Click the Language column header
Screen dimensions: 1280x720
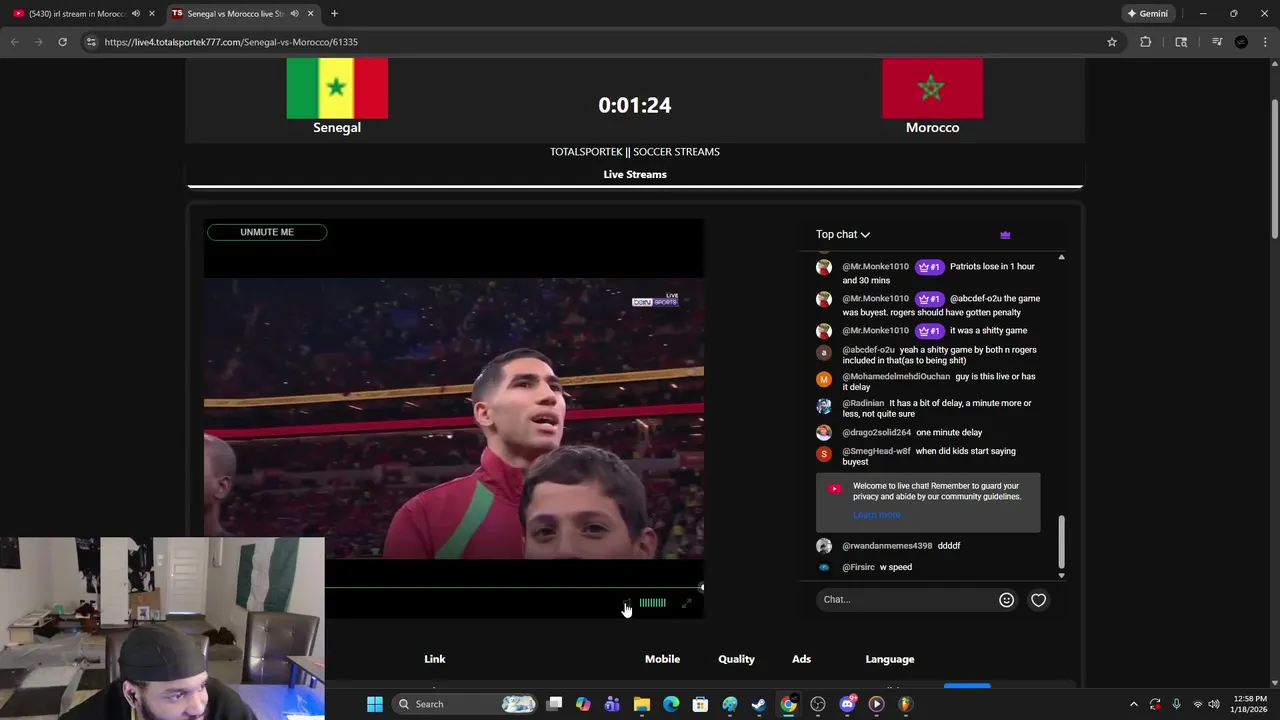coord(890,659)
